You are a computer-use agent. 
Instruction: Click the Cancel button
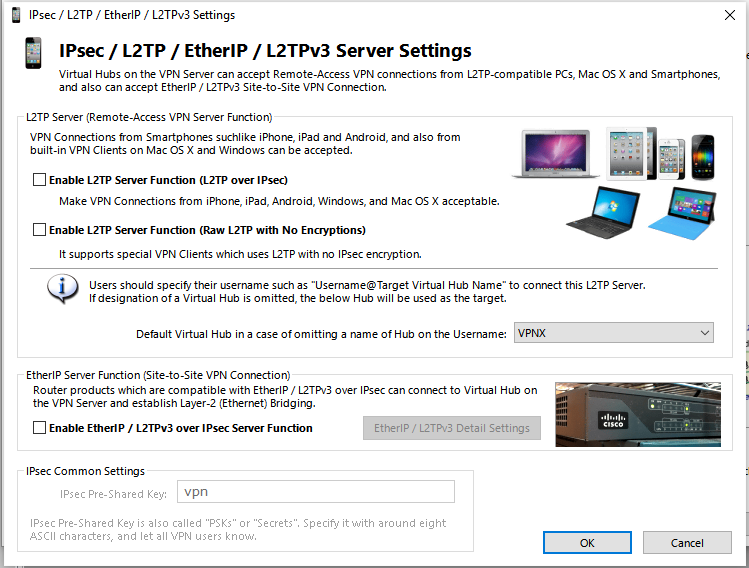click(687, 543)
